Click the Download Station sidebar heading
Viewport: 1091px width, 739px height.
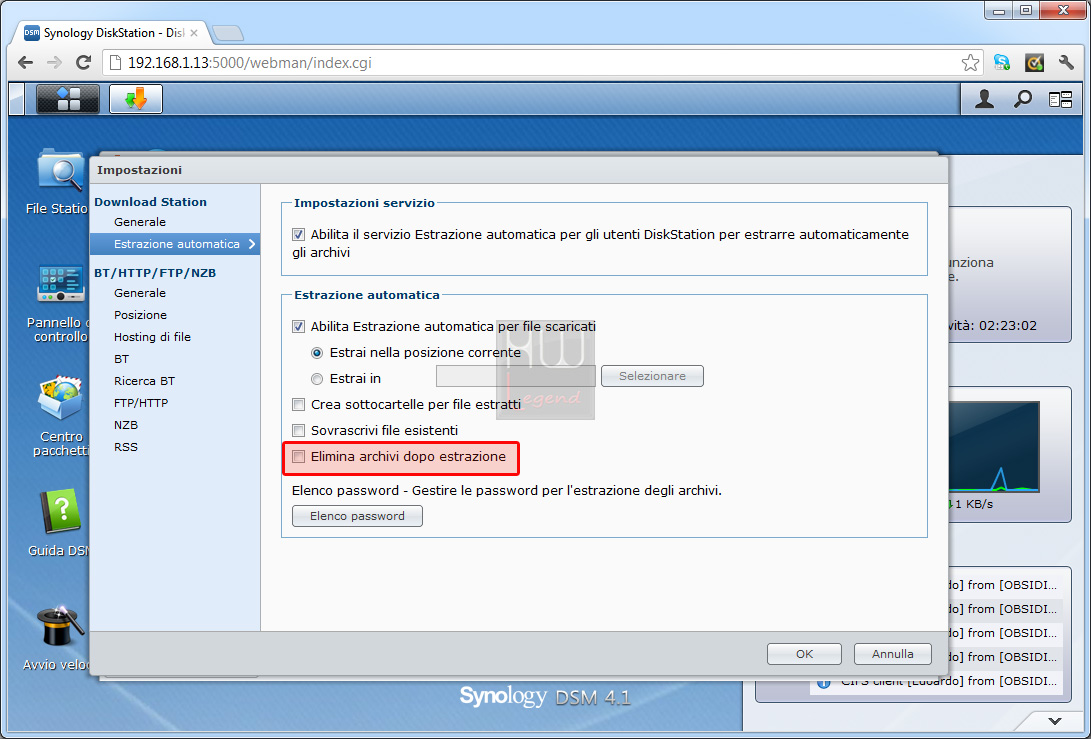coord(150,202)
